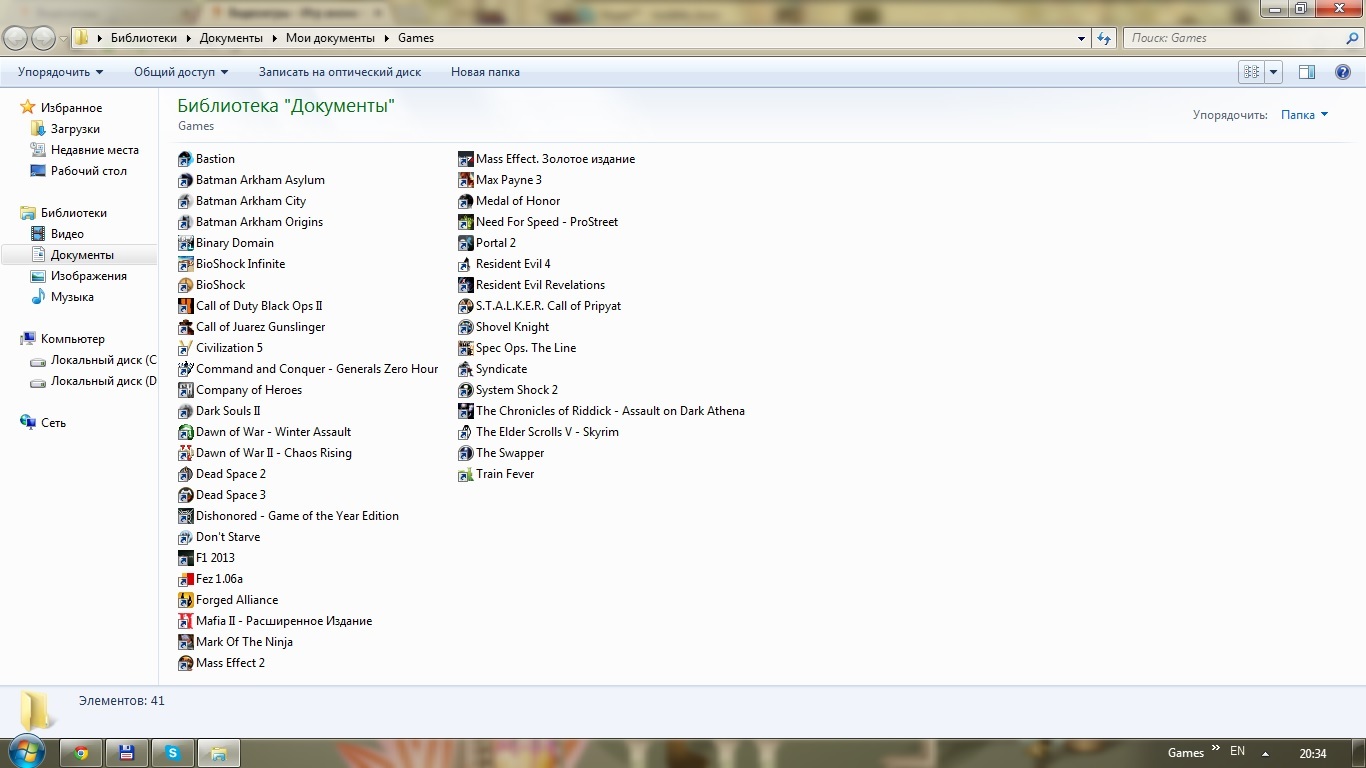Select the Batman Arkham Asylum icon
This screenshot has height=768, width=1366.
click(185, 180)
